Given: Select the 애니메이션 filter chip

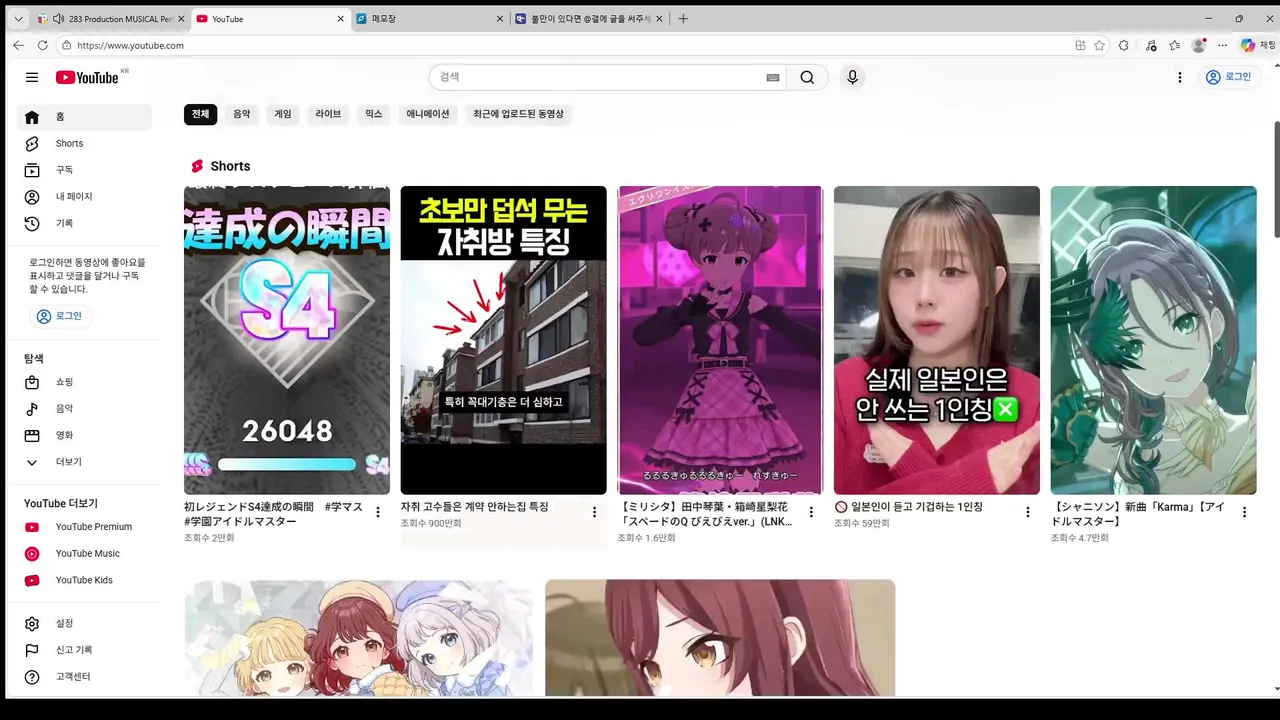Looking at the screenshot, I should pyautogui.click(x=428, y=114).
